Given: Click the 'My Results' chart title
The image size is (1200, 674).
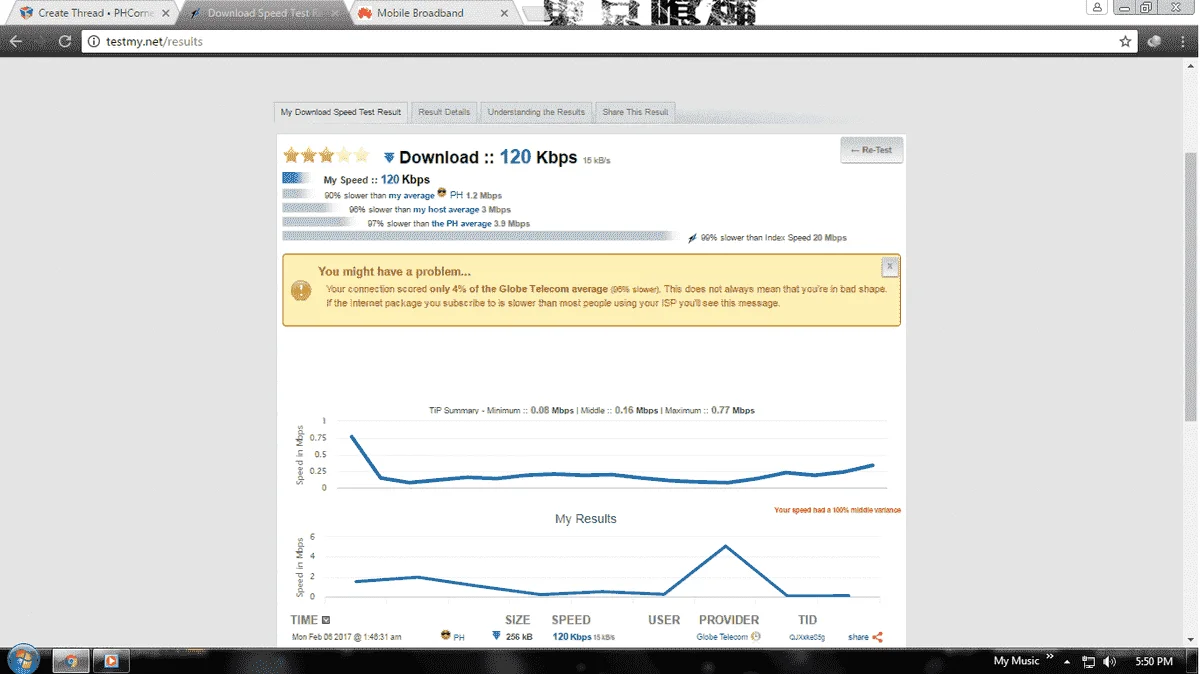Looking at the screenshot, I should click(x=586, y=519).
